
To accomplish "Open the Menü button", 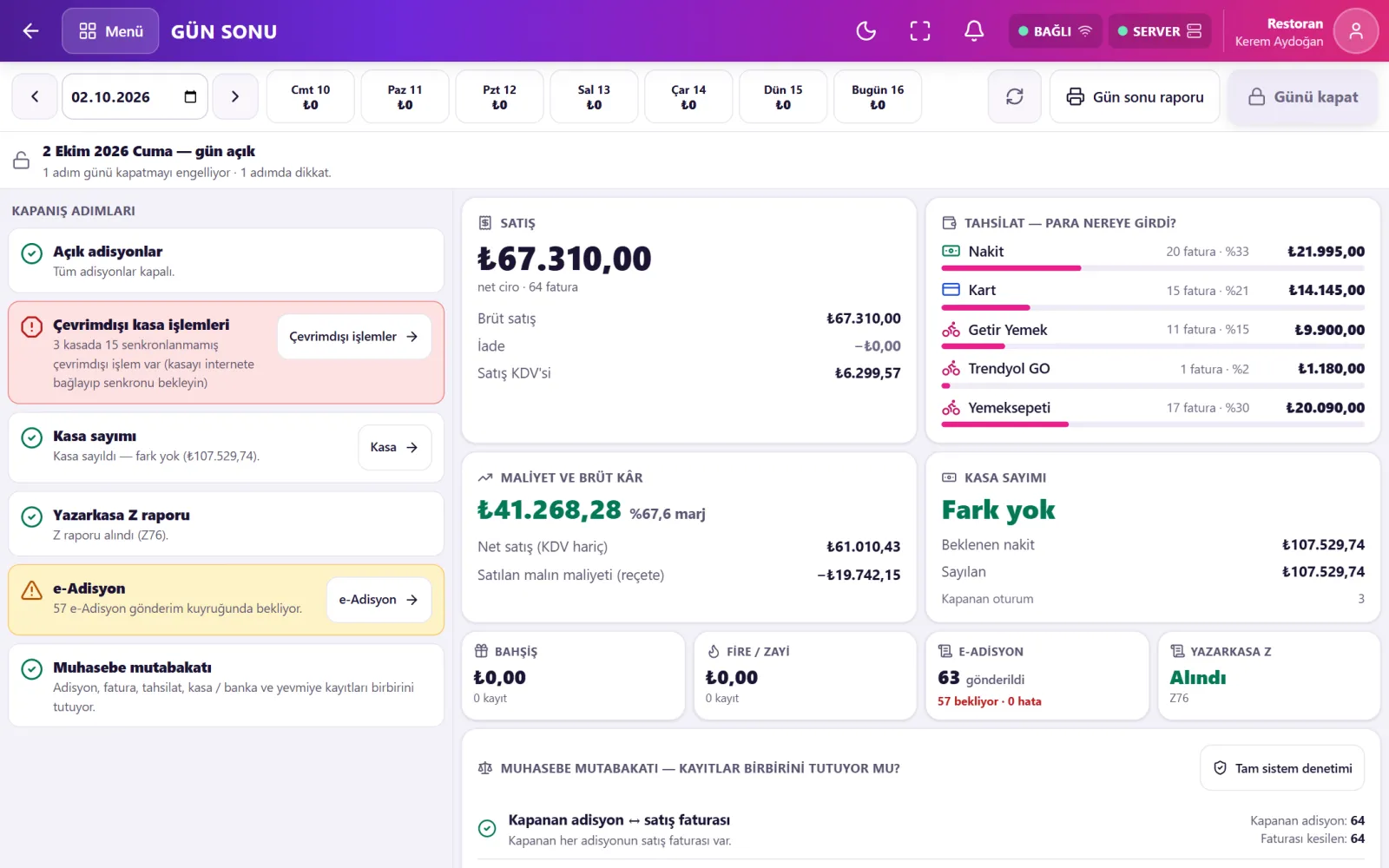I will click(110, 31).
